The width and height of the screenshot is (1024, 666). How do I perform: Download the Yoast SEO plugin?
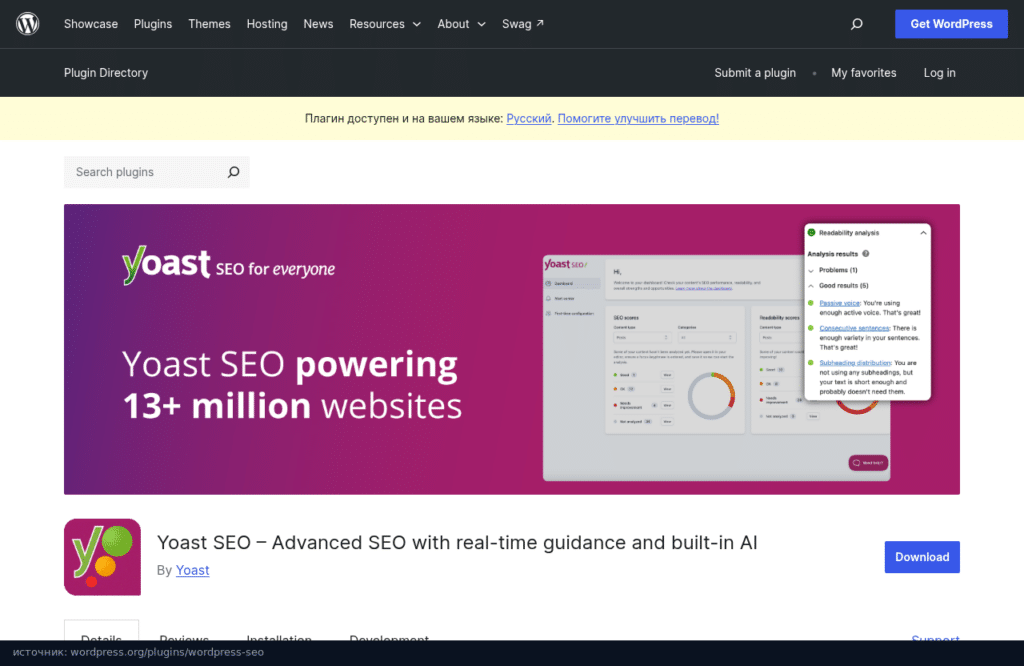coord(921,557)
